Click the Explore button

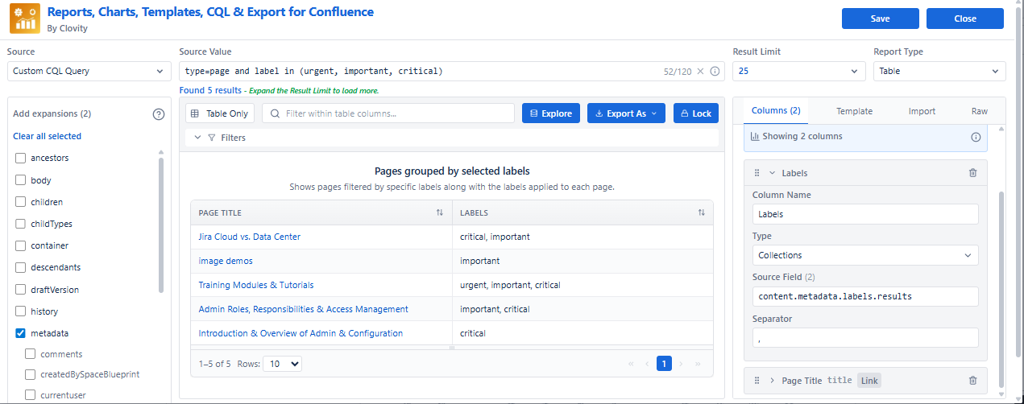[551, 114]
